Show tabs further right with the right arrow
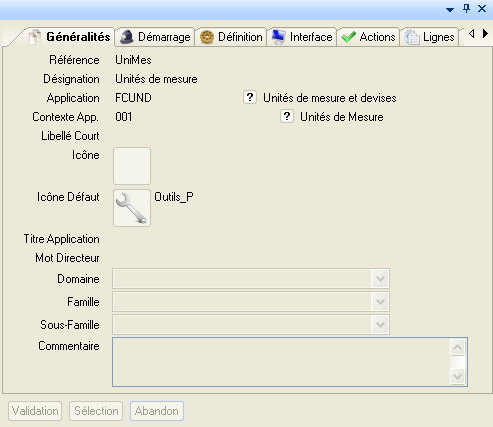The image size is (493, 427). click(485, 33)
